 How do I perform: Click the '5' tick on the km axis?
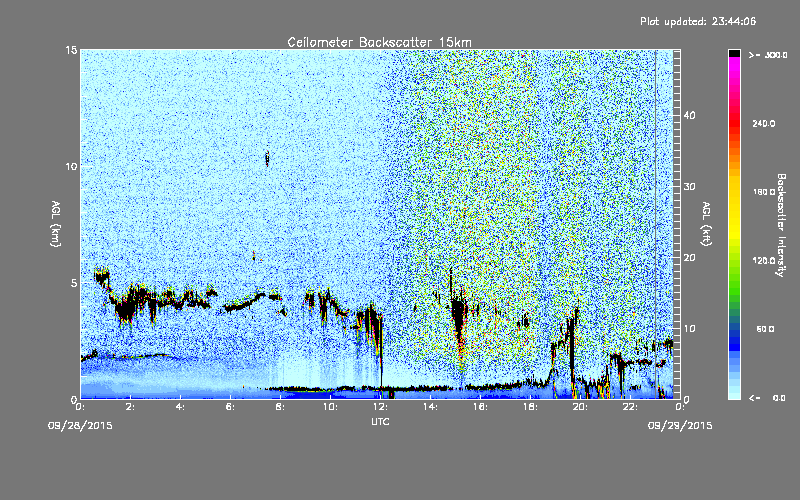[x=74, y=283]
